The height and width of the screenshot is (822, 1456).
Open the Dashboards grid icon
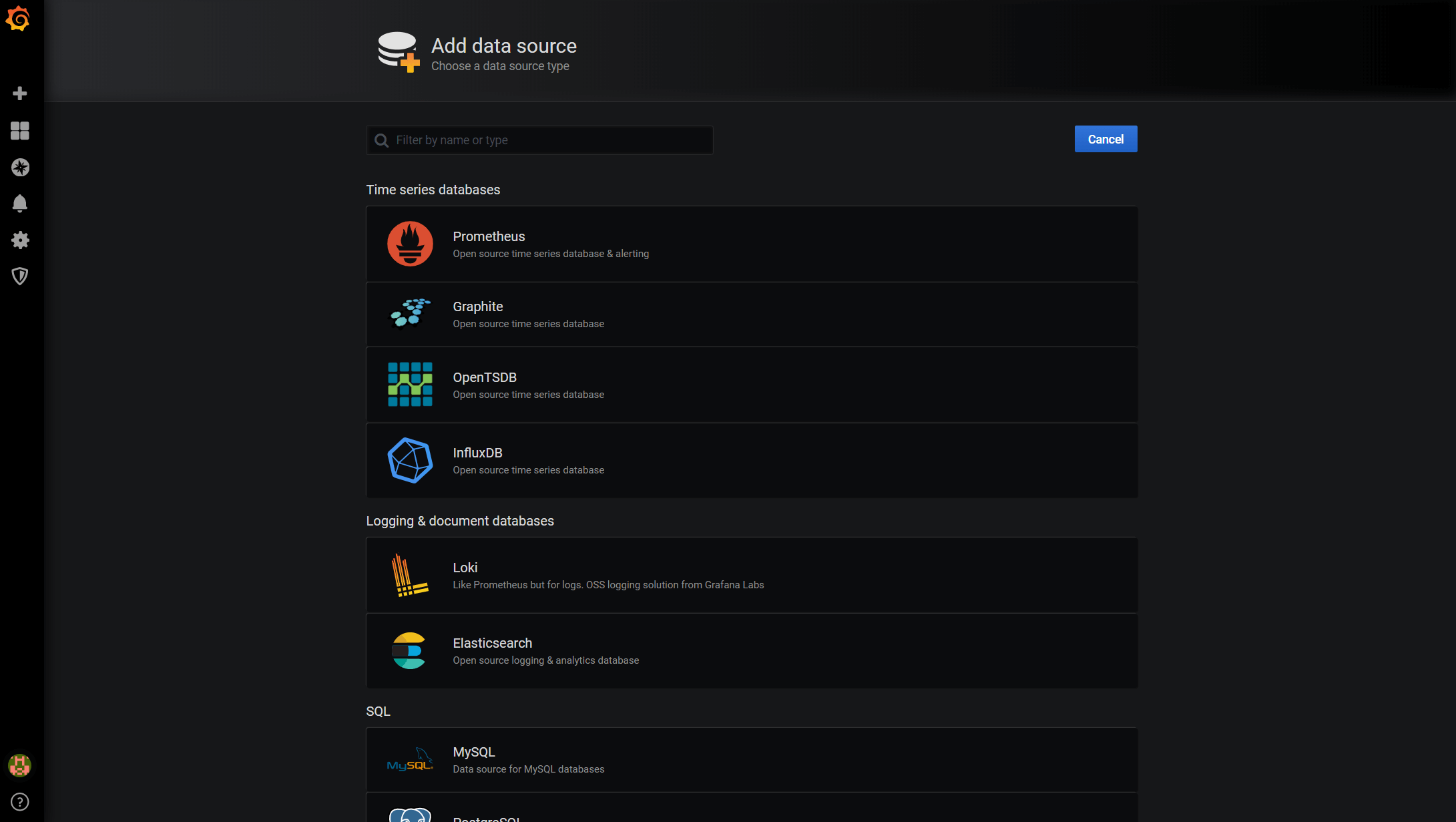coord(20,131)
